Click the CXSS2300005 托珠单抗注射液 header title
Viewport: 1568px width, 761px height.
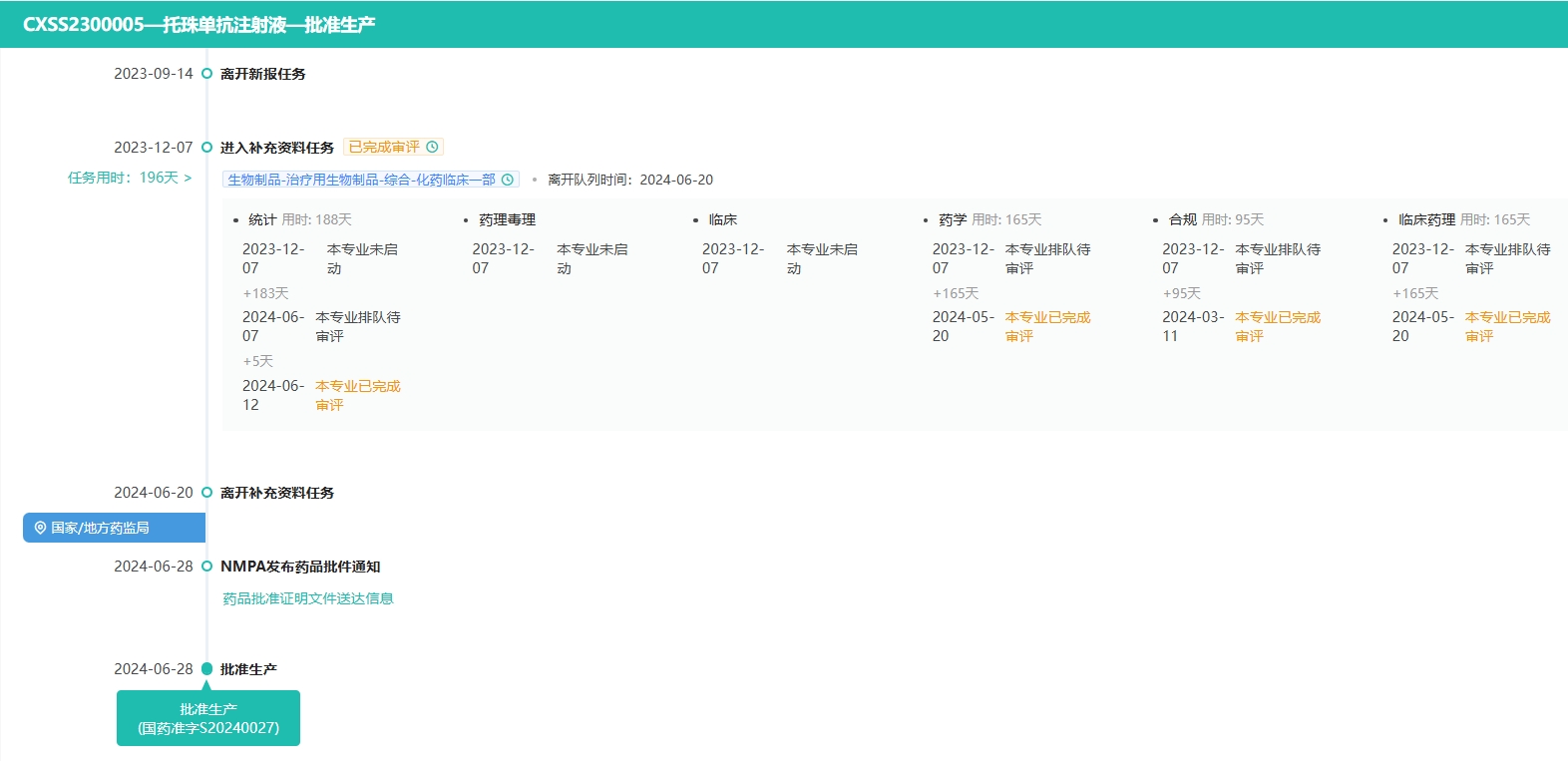point(198,25)
